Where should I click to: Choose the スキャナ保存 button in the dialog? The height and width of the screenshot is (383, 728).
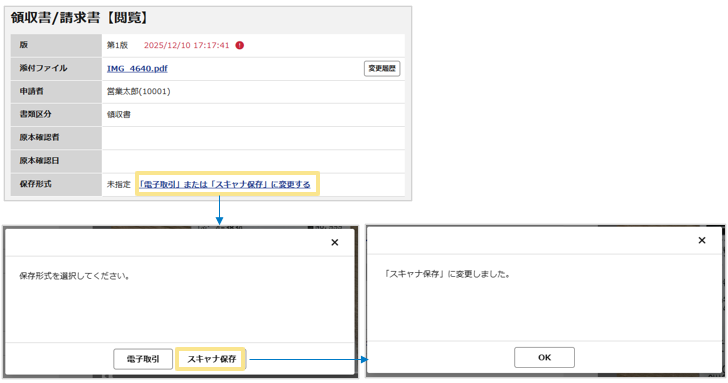pos(212,359)
